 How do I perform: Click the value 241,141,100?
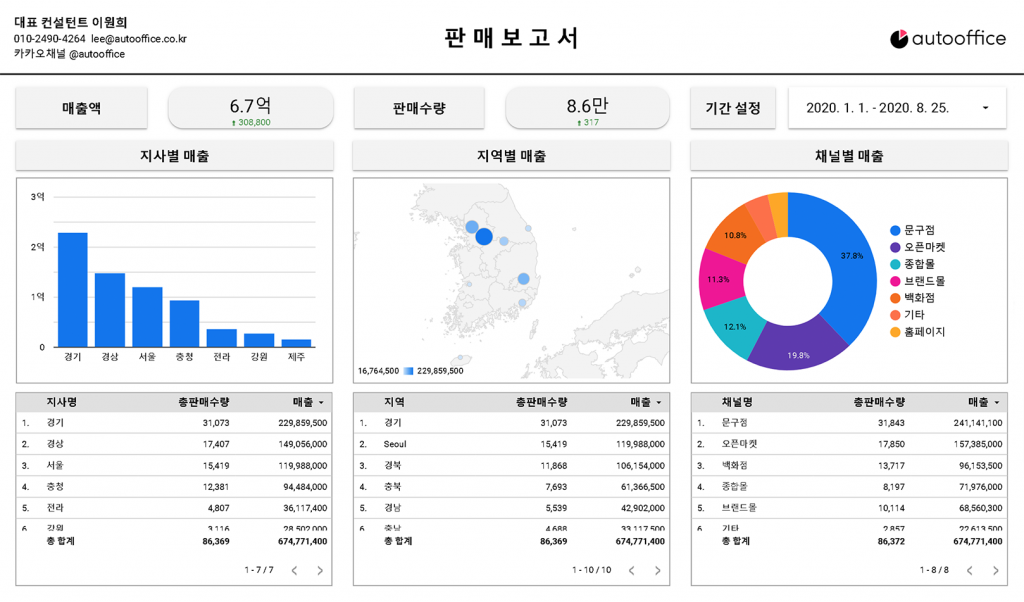tap(978, 423)
